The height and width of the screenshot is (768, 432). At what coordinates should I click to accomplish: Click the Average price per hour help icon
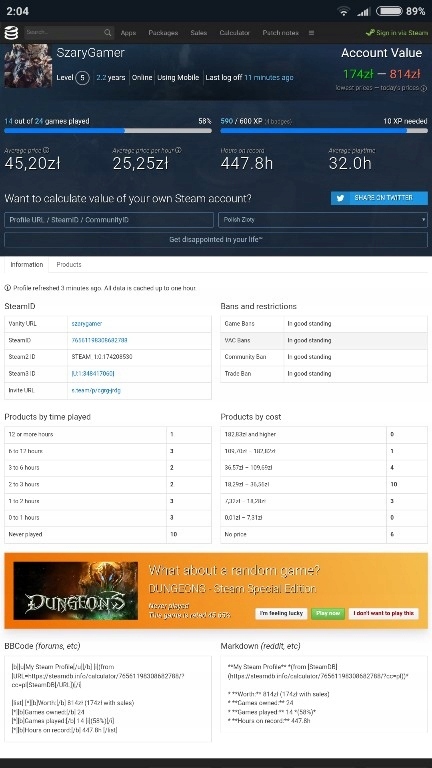coord(178,150)
